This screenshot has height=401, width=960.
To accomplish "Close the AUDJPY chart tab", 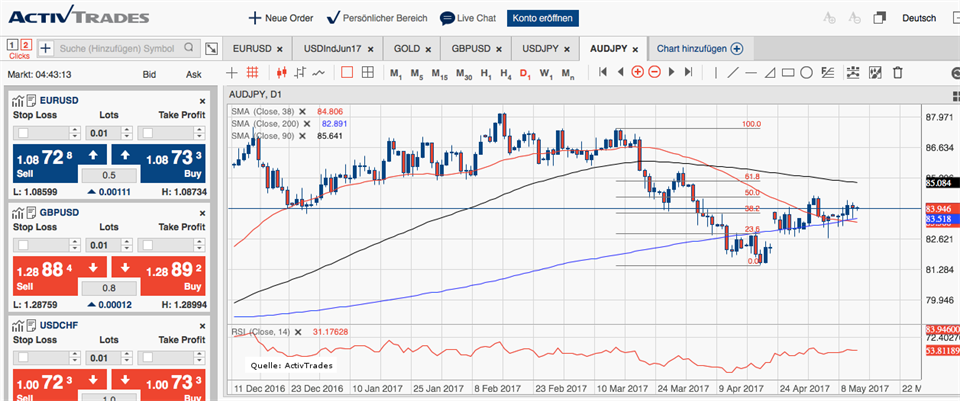I will tap(635, 49).
